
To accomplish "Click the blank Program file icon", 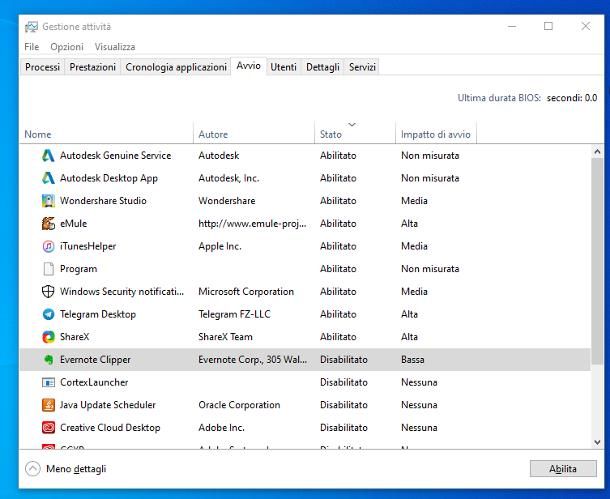I will point(48,269).
